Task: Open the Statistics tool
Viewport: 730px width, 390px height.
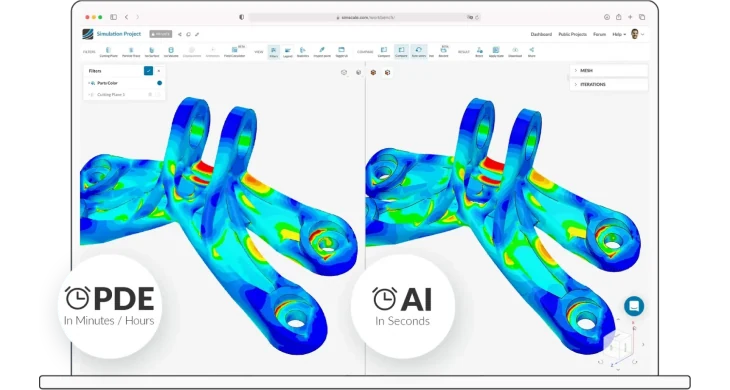Action: click(x=303, y=52)
